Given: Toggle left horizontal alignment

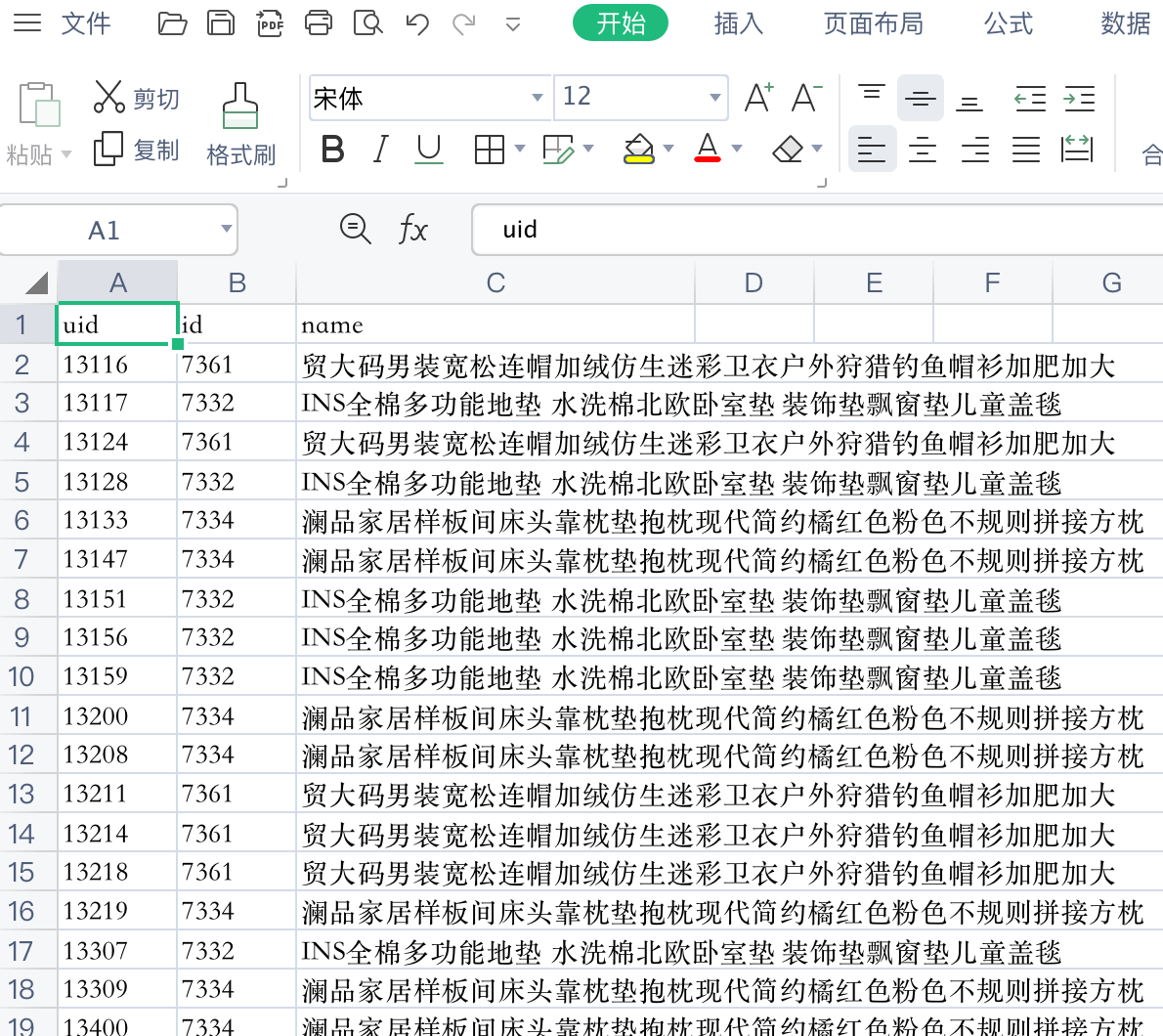Looking at the screenshot, I should tap(872, 150).
